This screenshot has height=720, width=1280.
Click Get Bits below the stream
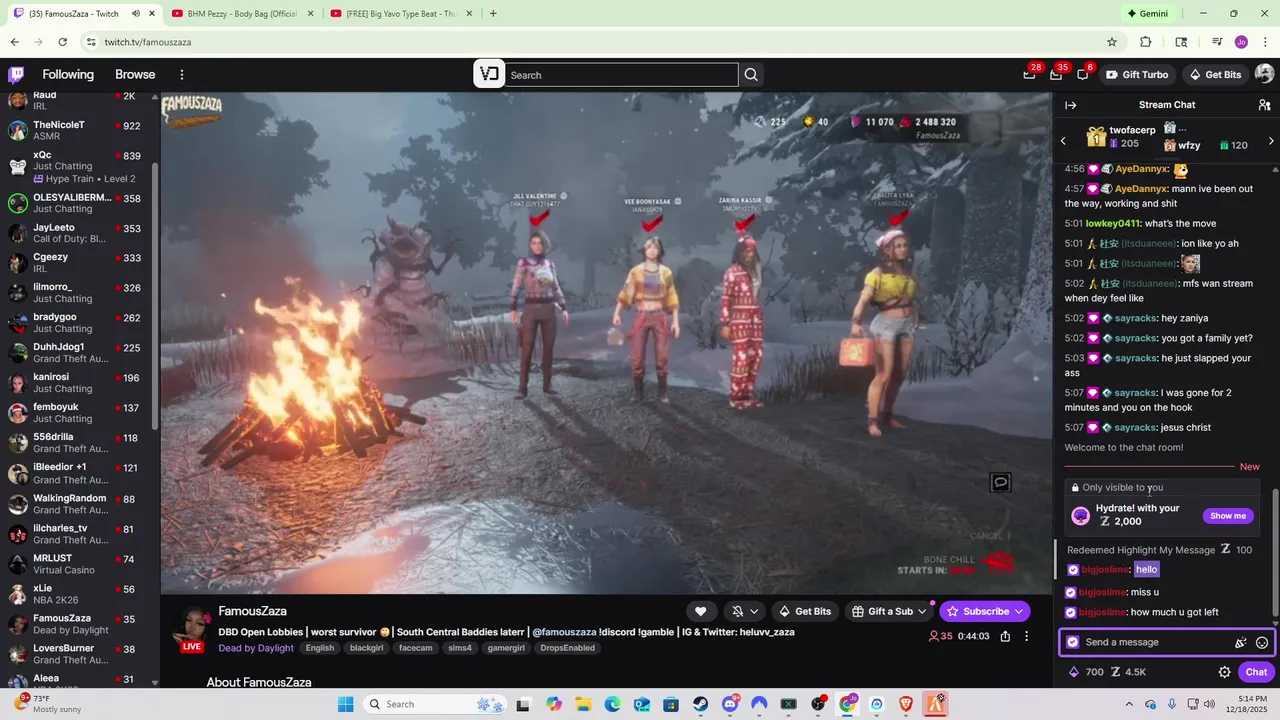tap(804, 611)
